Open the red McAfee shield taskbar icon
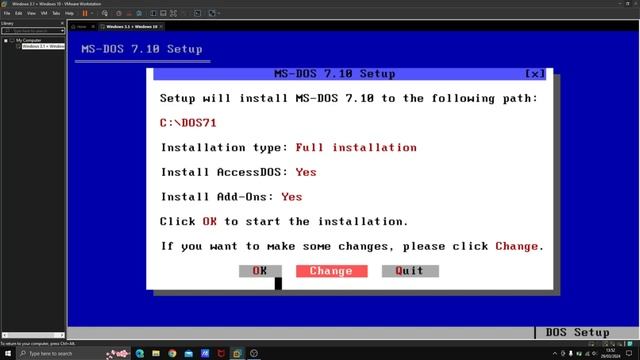This screenshot has height=360, width=640. (221, 353)
